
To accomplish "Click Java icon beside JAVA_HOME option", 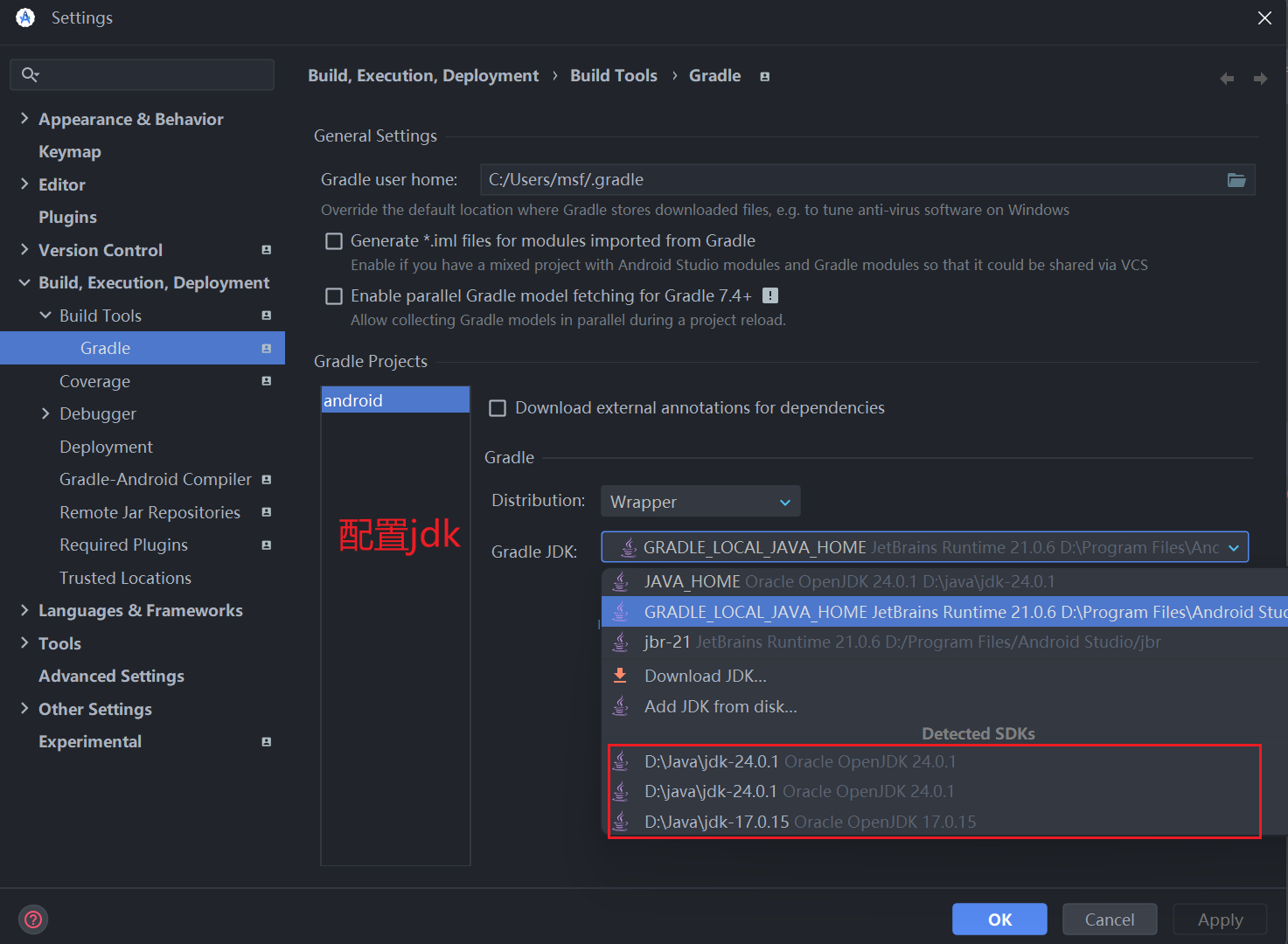I will 620,581.
